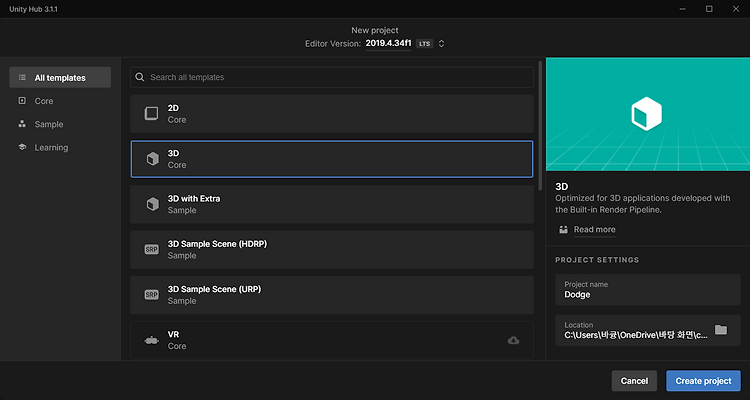
Task: Edit the project Location path field
Action: pos(648,330)
